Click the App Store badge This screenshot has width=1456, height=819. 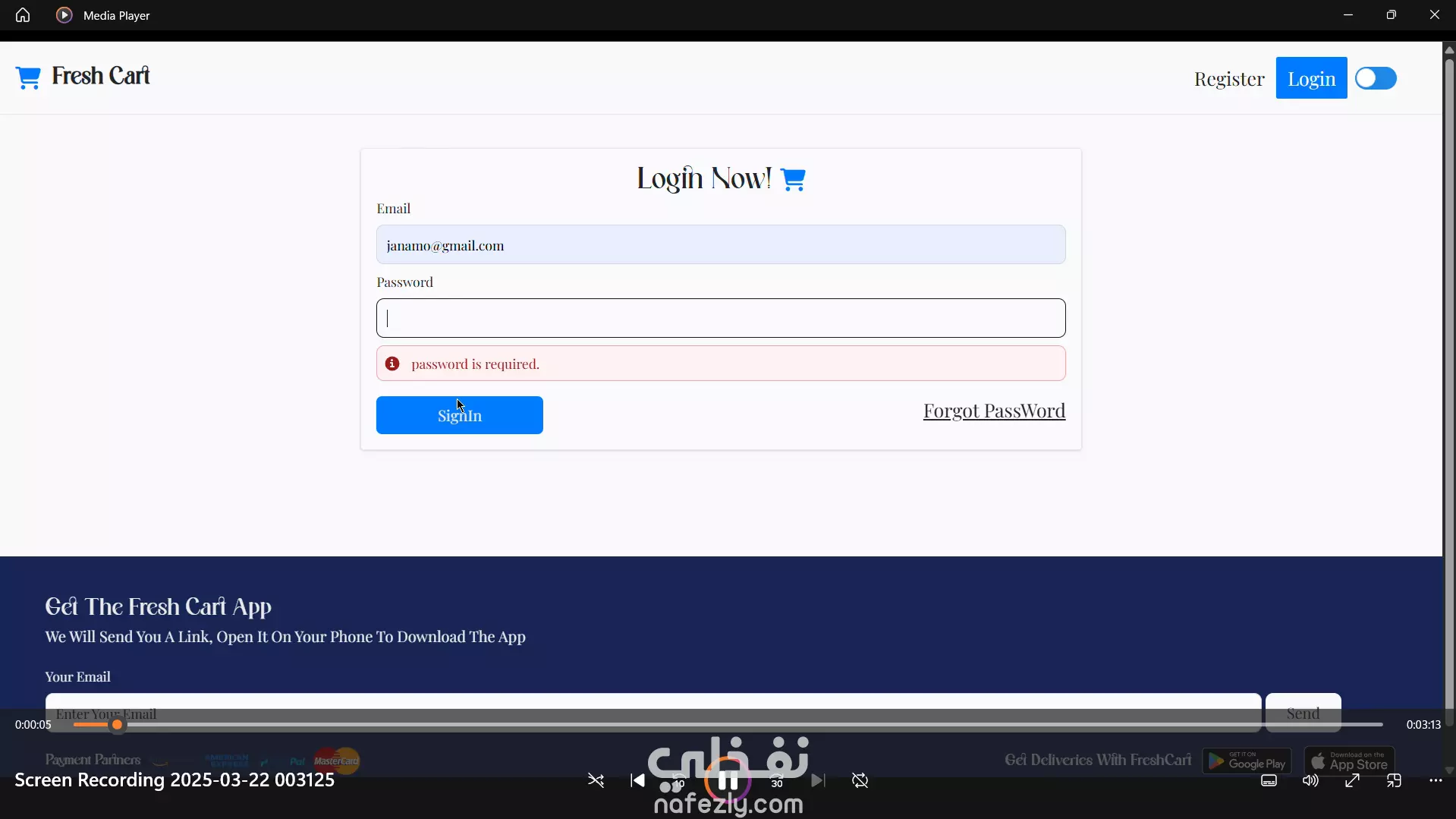(1349, 761)
